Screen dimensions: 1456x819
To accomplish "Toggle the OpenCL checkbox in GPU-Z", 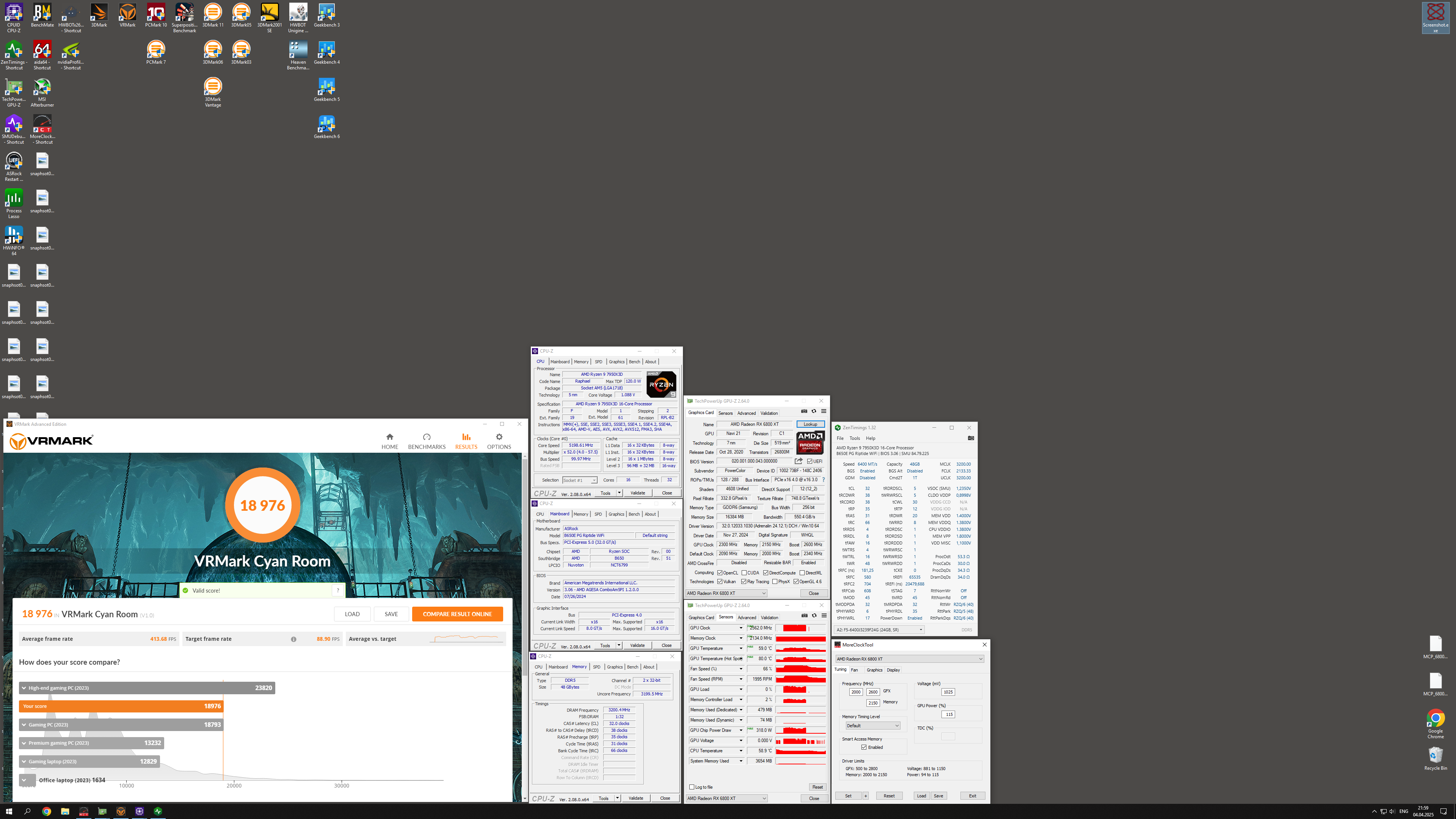I will [x=720, y=573].
